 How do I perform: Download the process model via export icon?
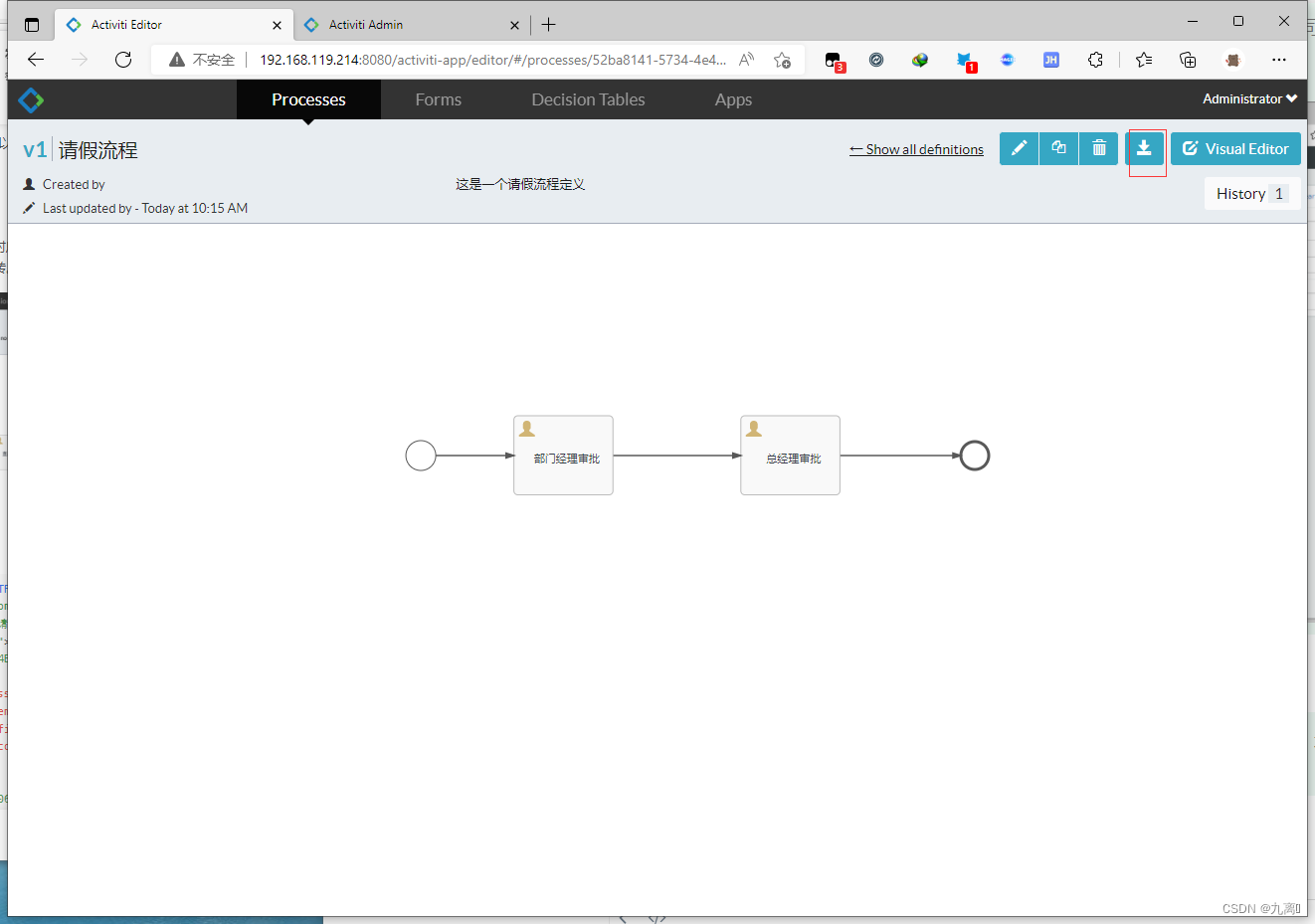[1144, 148]
